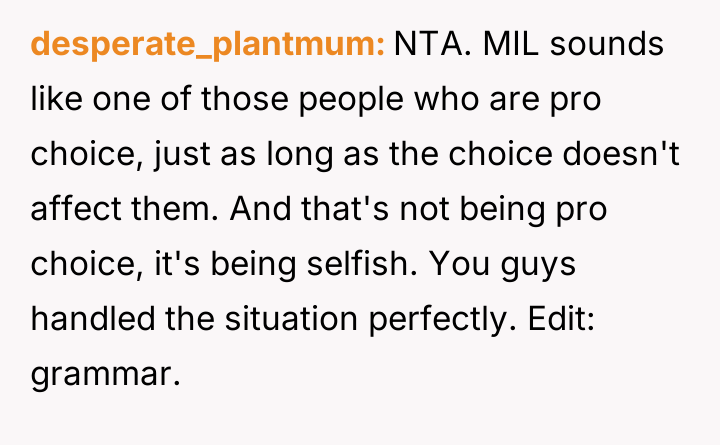Open desperate_plantmum's user profile
The height and width of the screenshot is (445, 720).
coord(208,46)
